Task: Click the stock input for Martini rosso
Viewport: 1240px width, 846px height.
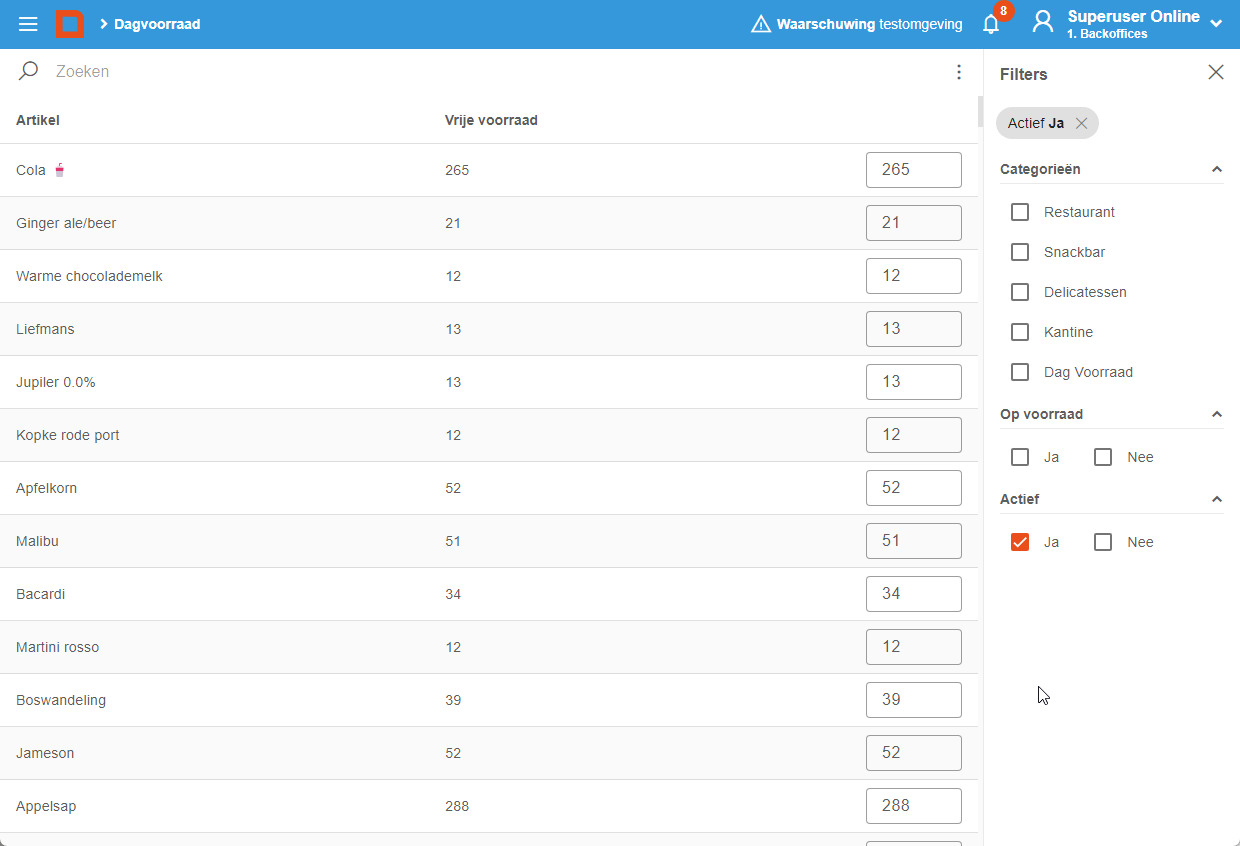Action: [914, 647]
